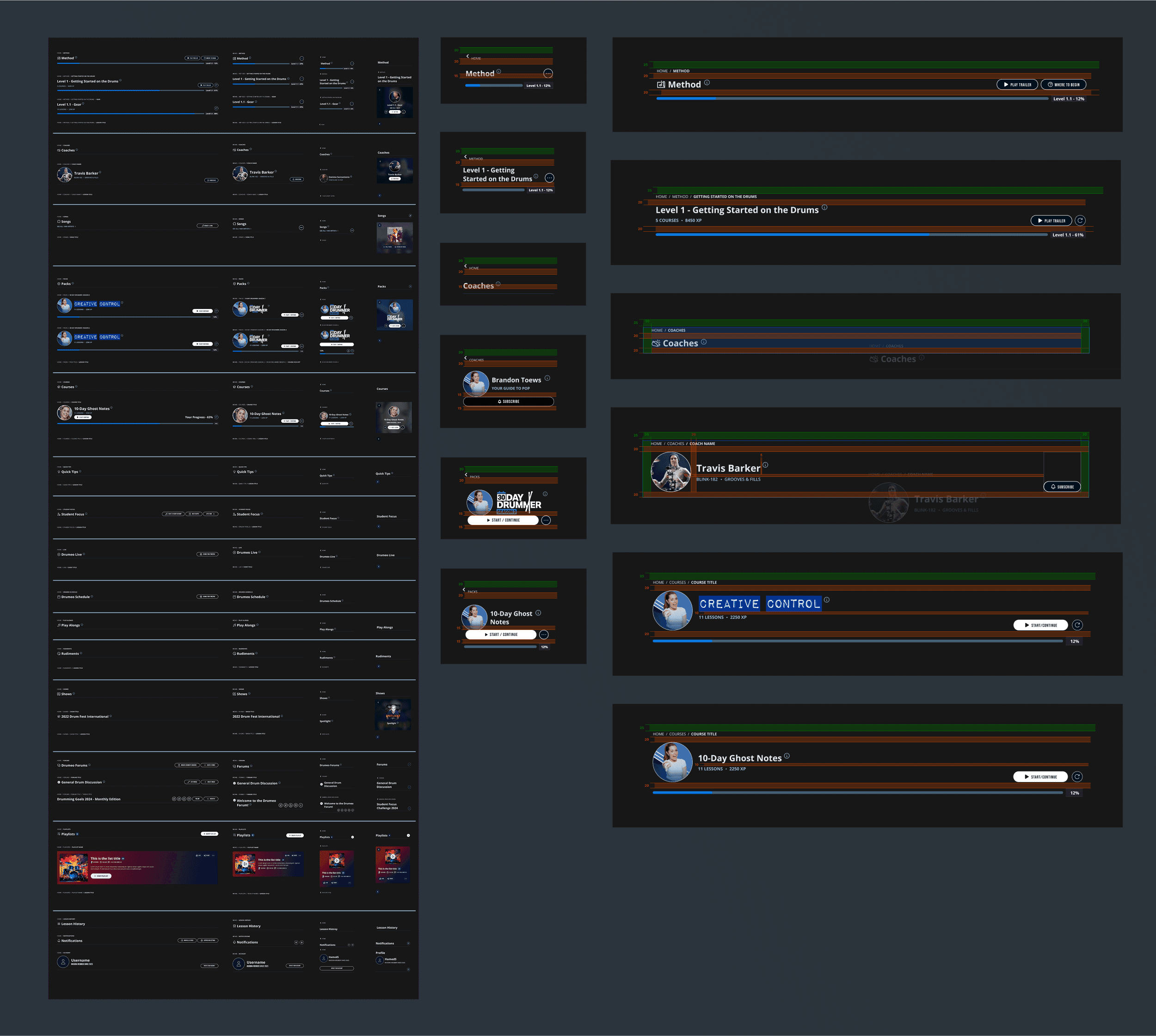The width and height of the screenshot is (1156, 1036).
Task: Click the info icon beside Brandon Toews
Action: click(x=547, y=378)
